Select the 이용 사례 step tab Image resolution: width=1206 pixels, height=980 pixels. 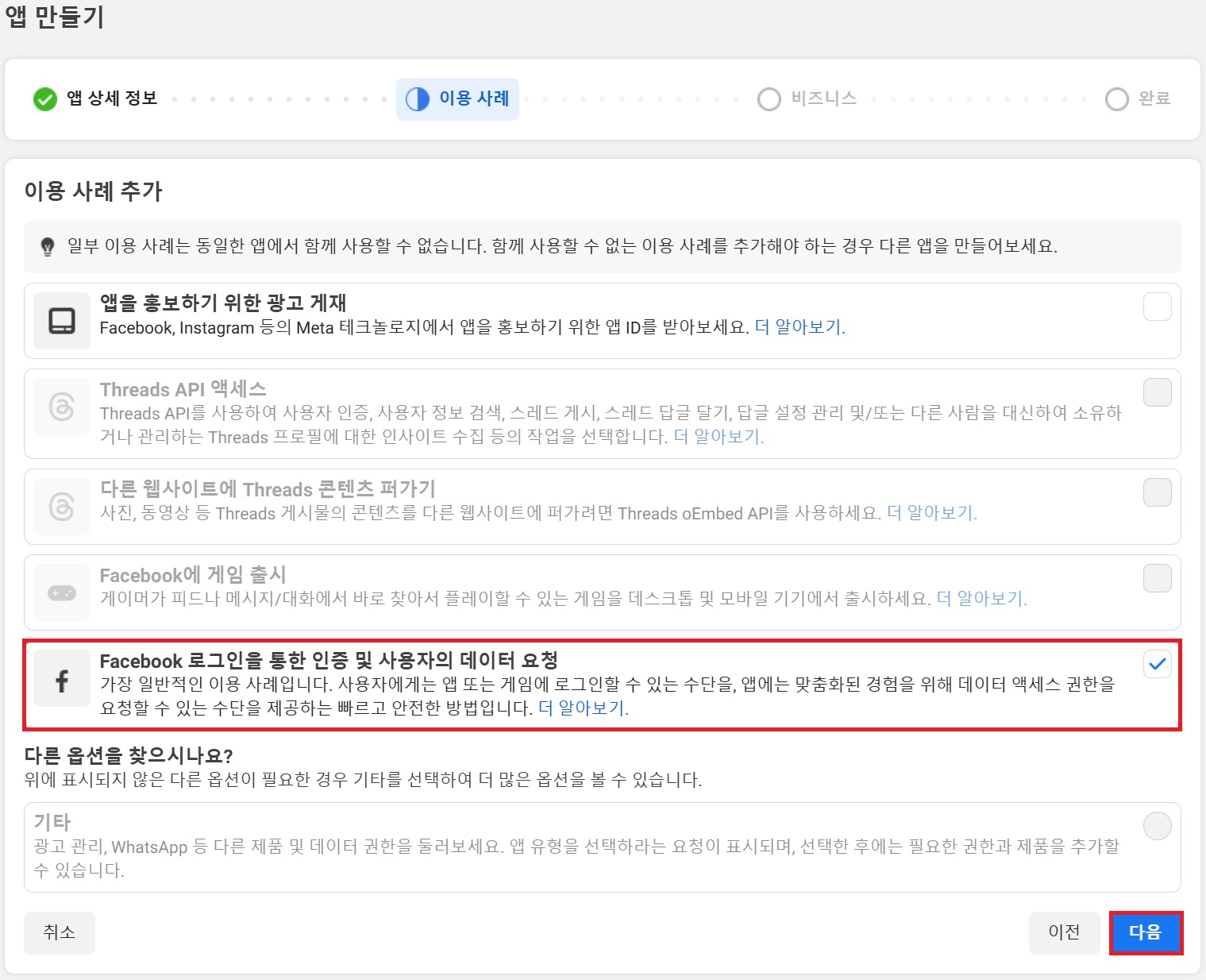click(x=457, y=99)
